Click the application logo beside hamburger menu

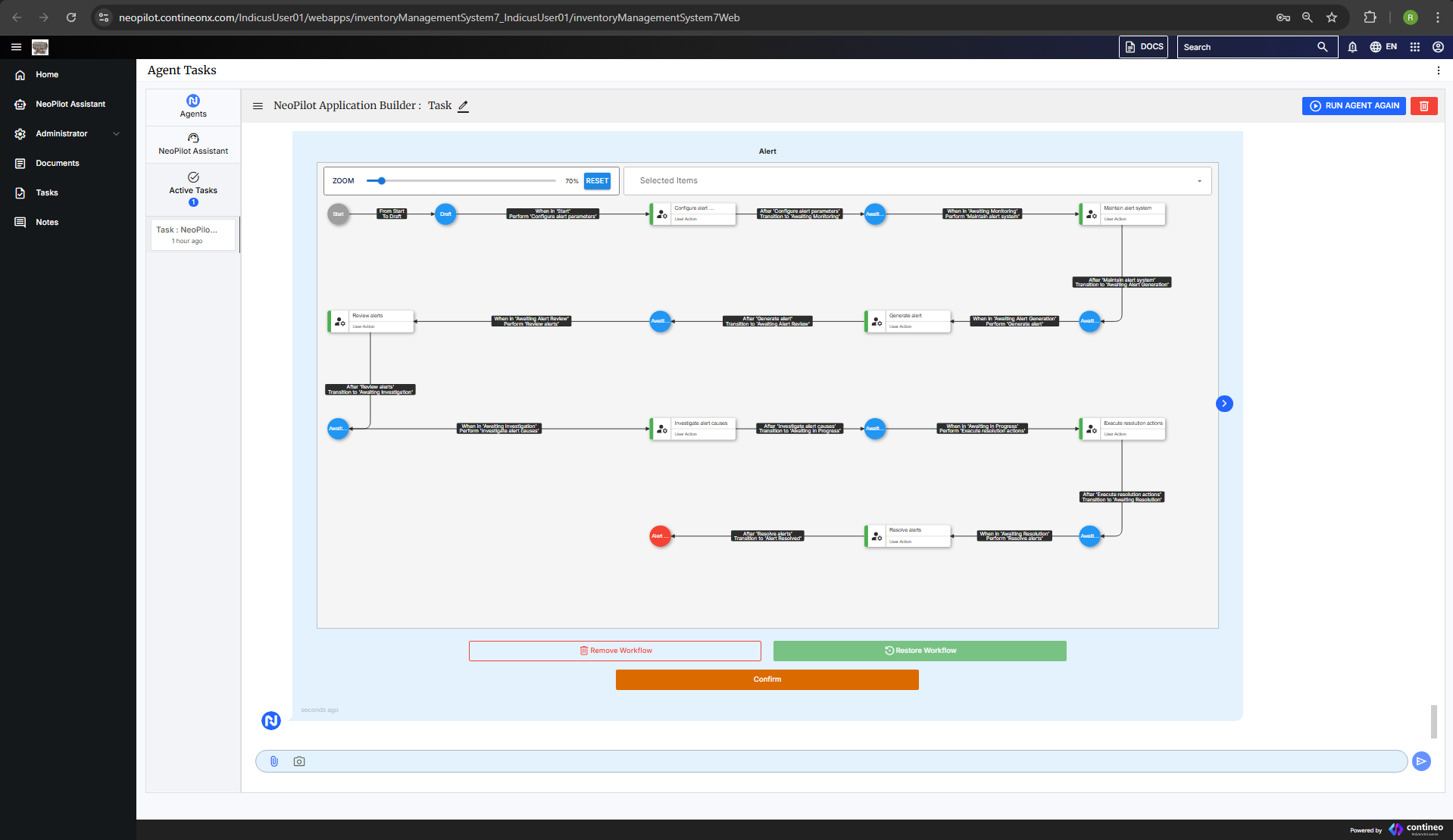coord(40,47)
